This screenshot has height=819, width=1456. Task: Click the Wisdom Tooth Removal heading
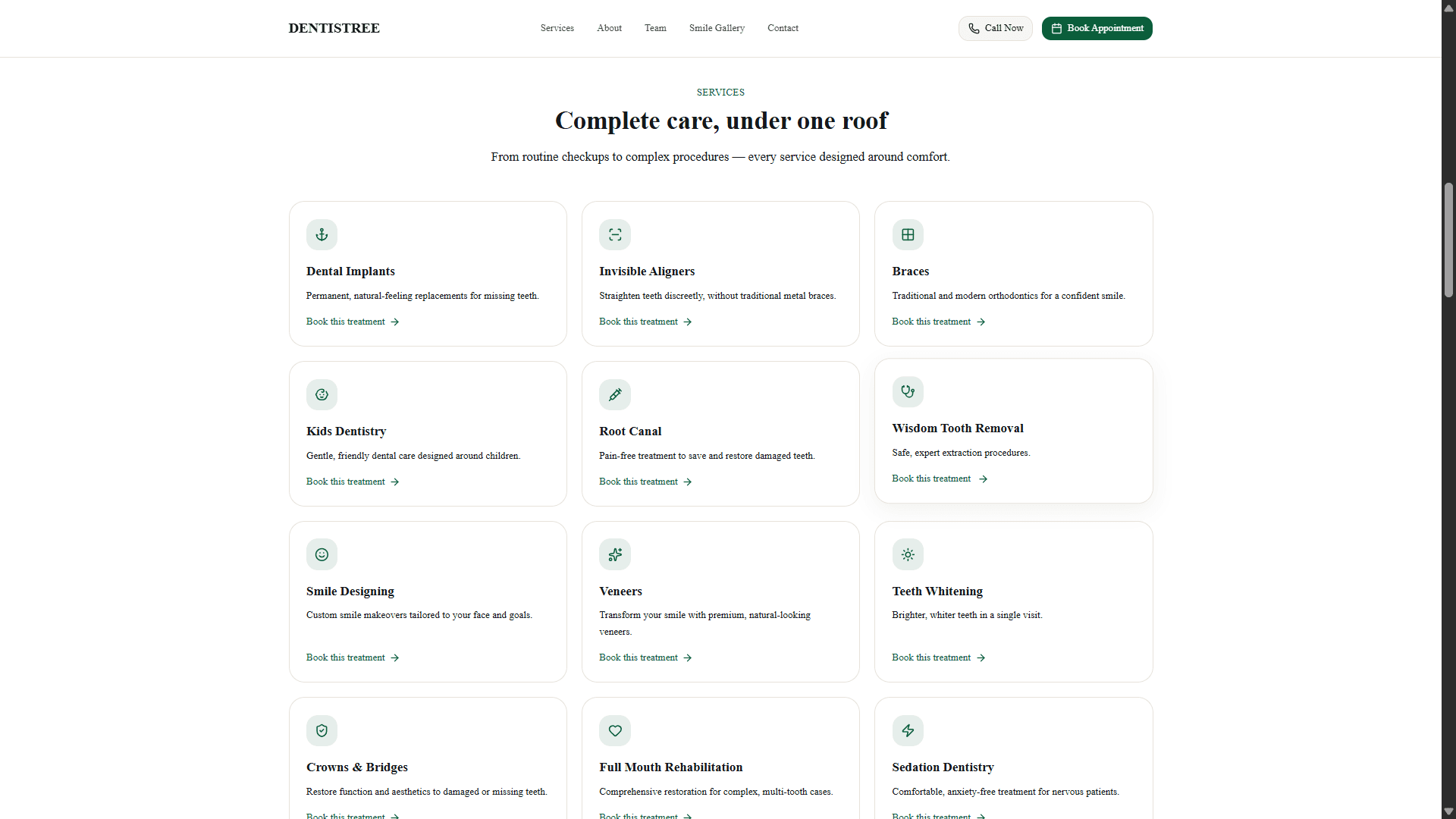[958, 428]
